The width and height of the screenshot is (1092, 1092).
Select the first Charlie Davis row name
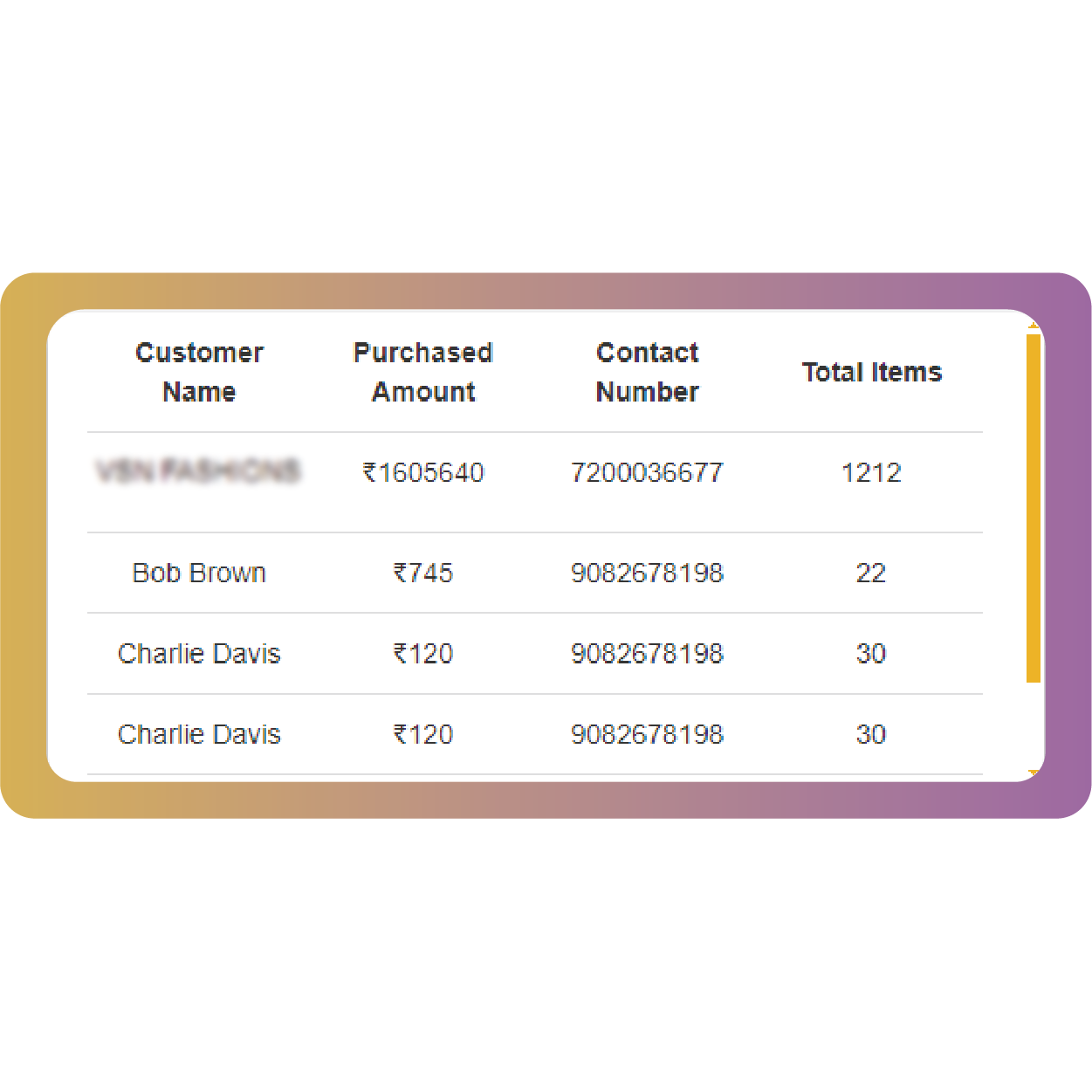click(199, 654)
